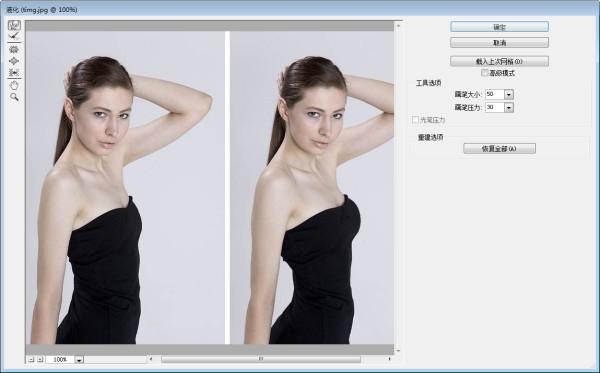Screen dimensions: 600x373
Task: Open the brush pressure dropdown arrow
Action: pos(509,108)
